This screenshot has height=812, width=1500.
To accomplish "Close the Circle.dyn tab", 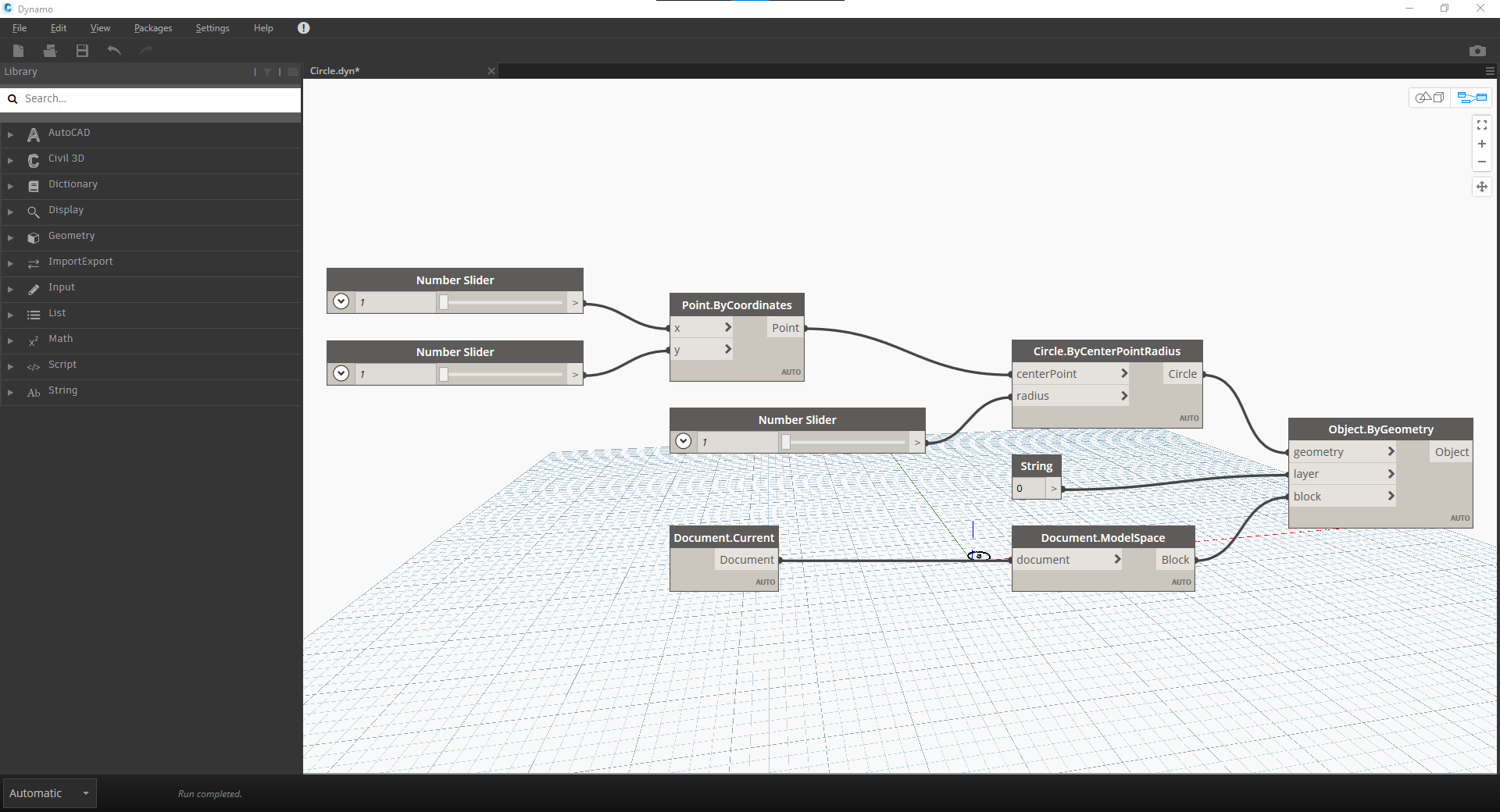I will click(491, 71).
